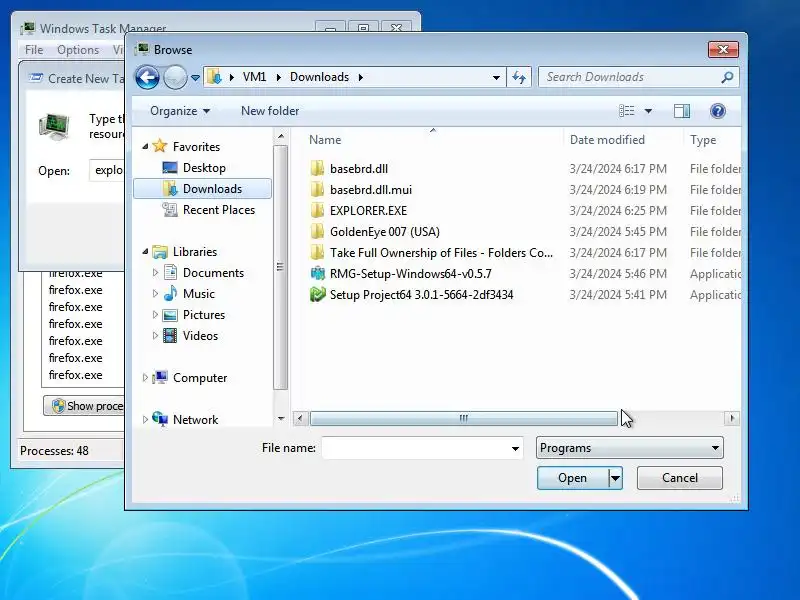This screenshot has width=800, height=600.
Task: Click VM1 in the address breadcrumb
Action: pos(254,77)
